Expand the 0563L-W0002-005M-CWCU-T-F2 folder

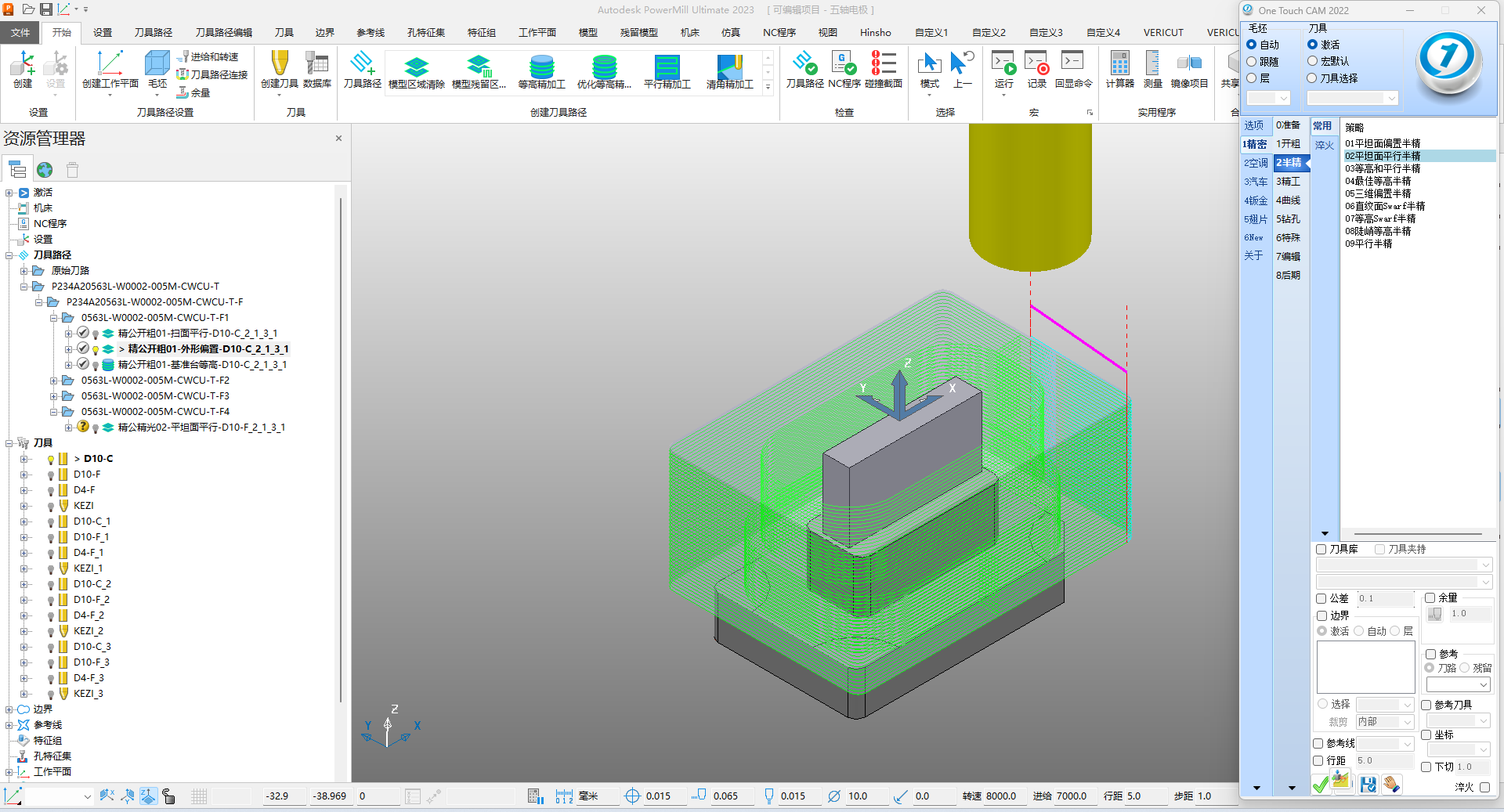[x=53, y=381]
